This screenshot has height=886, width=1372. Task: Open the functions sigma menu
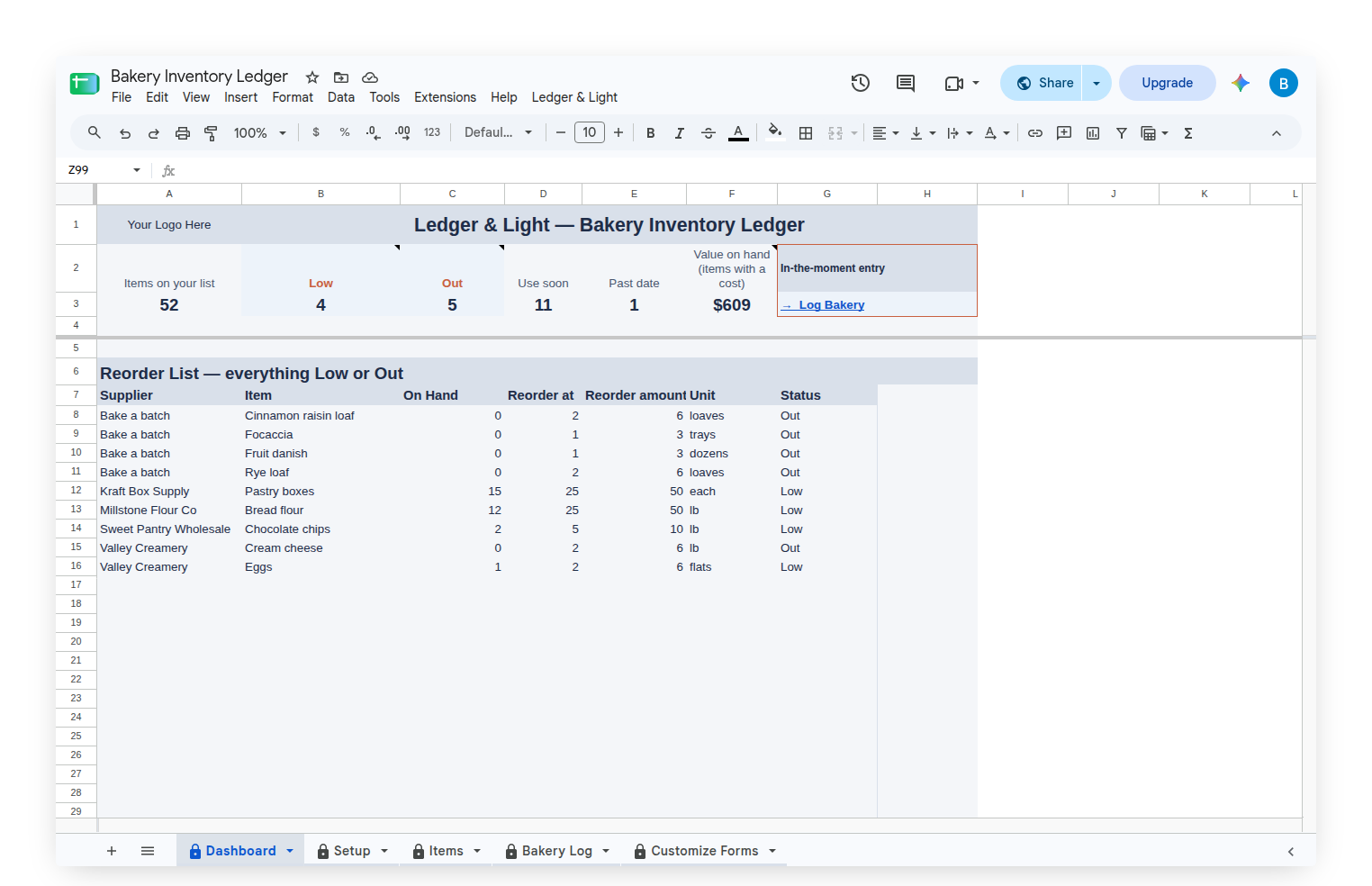tap(1188, 133)
